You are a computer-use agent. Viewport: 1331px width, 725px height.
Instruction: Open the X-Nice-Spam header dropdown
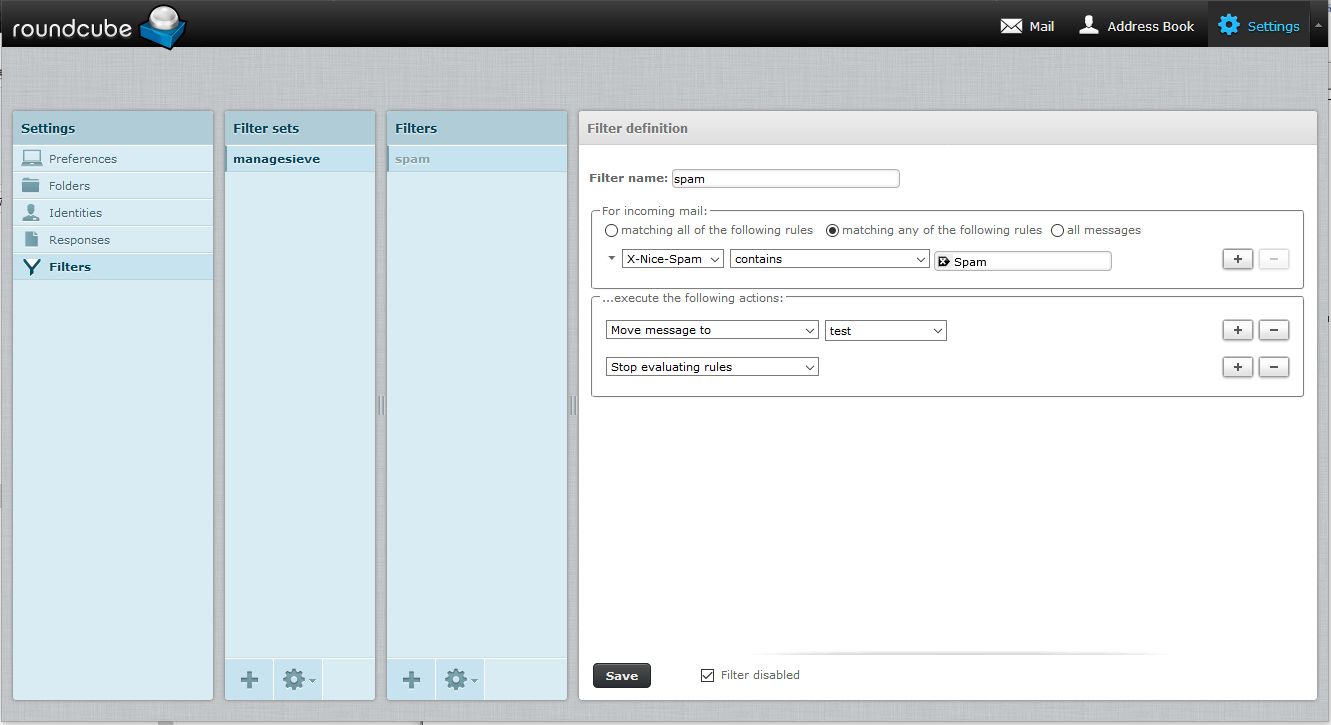(x=673, y=259)
